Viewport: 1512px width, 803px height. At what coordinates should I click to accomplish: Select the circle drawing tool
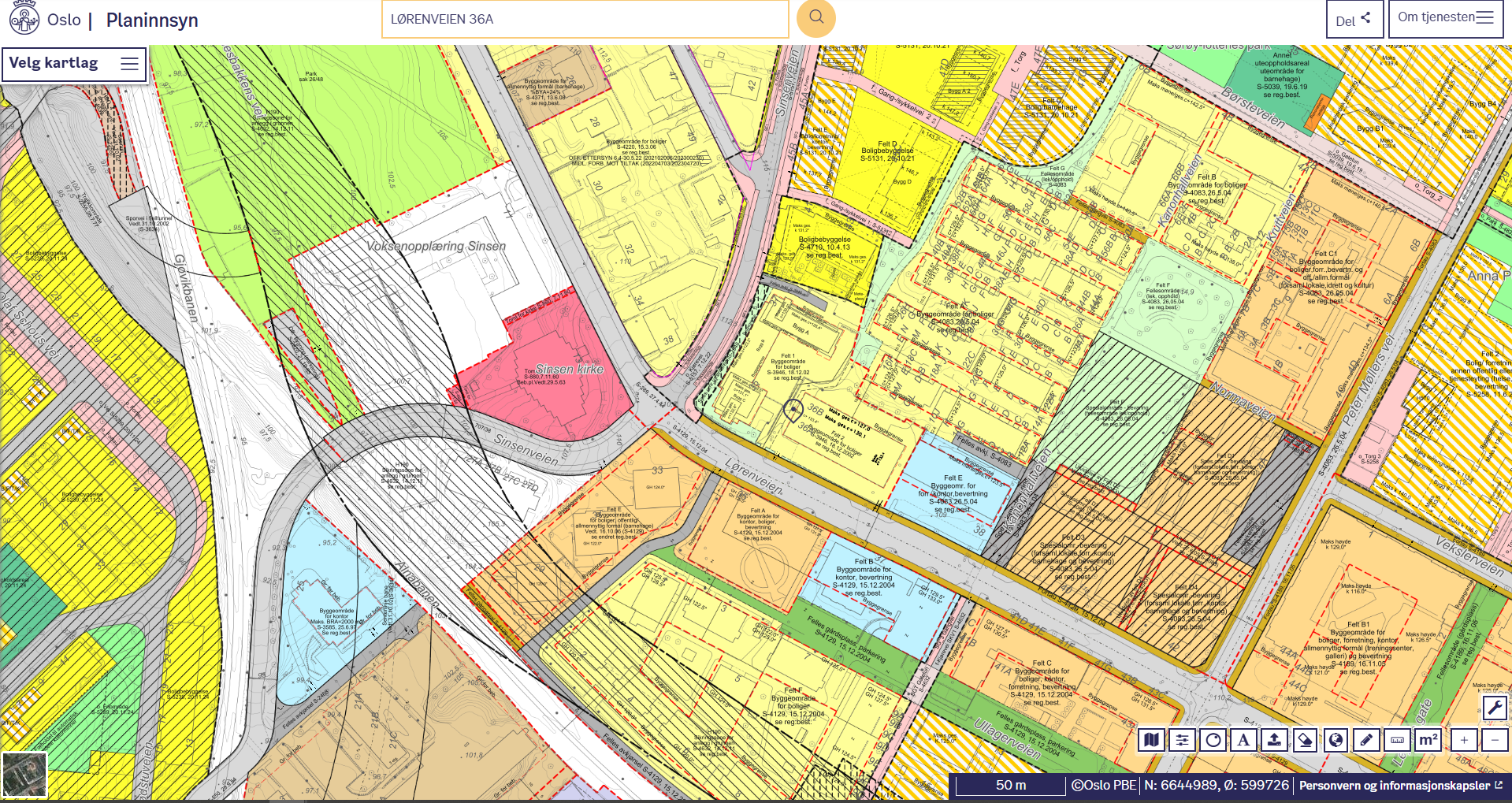click(x=1213, y=740)
